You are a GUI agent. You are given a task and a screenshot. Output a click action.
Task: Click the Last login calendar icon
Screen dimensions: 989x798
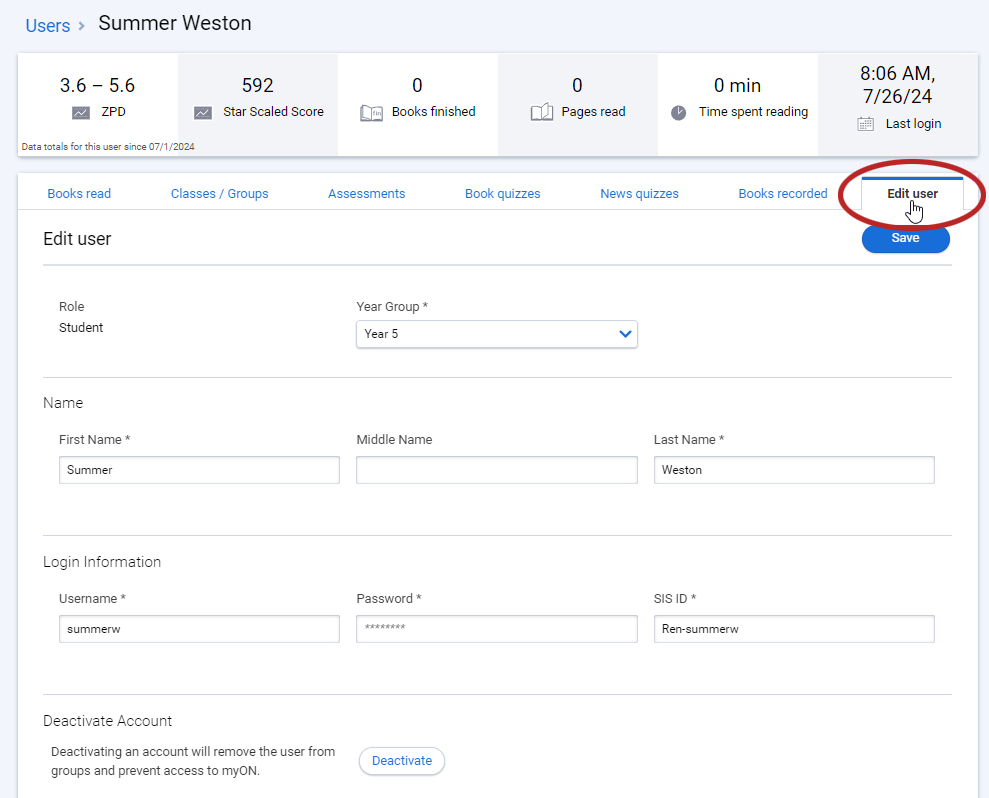click(x=865, y=124)
